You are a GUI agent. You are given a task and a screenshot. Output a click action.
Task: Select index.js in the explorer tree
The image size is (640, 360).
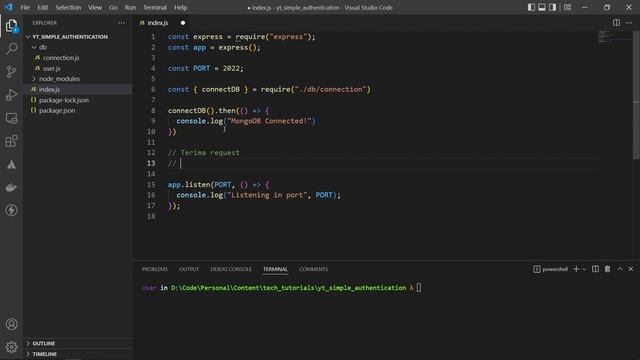coord(49,89)
